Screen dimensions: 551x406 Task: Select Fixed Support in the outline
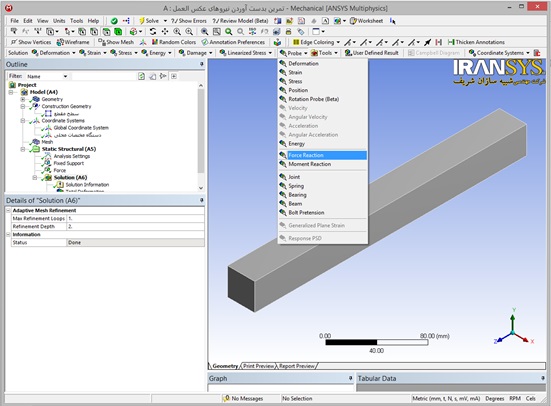pos(69,163)
